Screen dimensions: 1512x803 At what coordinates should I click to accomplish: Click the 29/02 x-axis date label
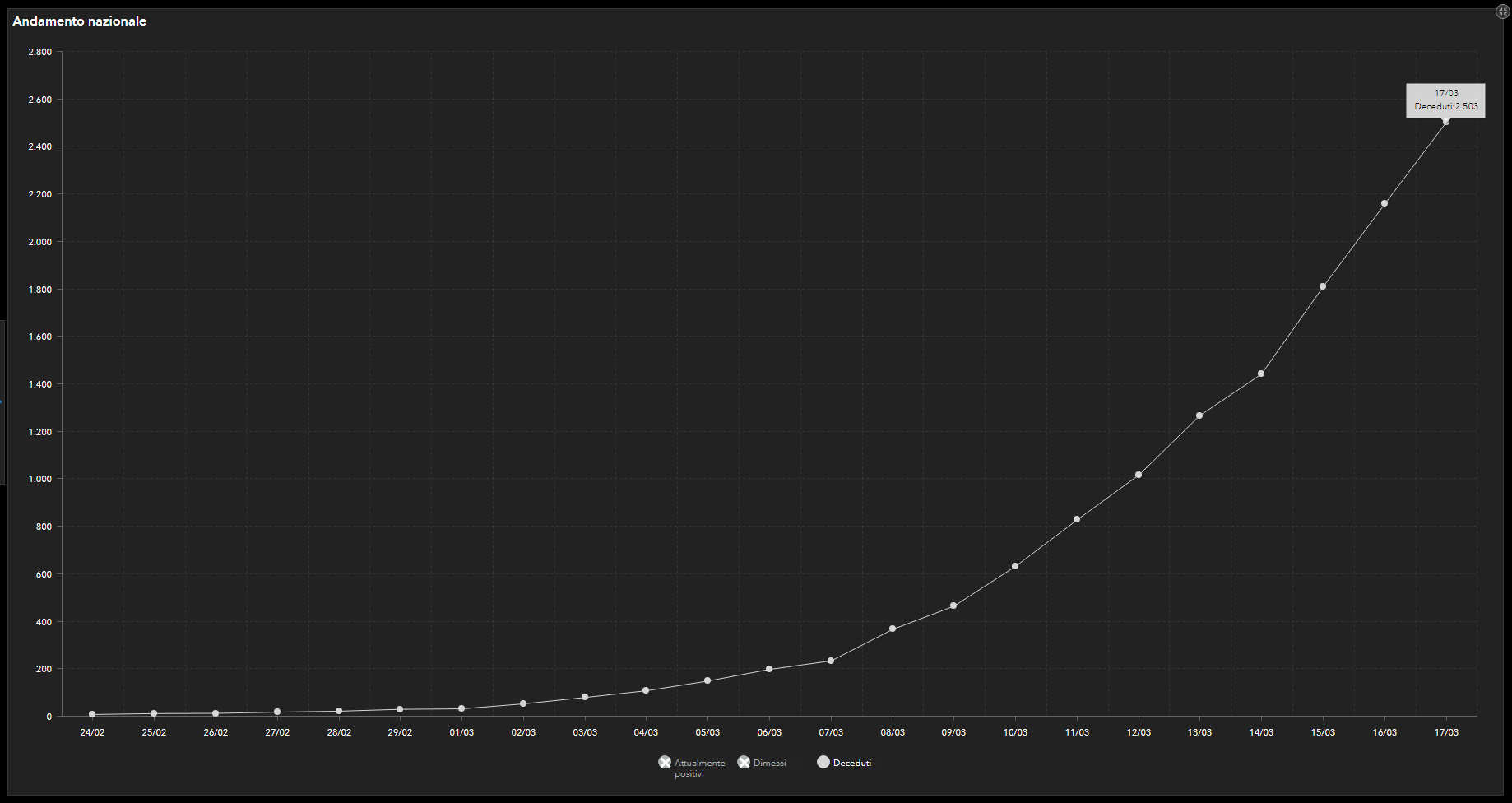(400, 732)
